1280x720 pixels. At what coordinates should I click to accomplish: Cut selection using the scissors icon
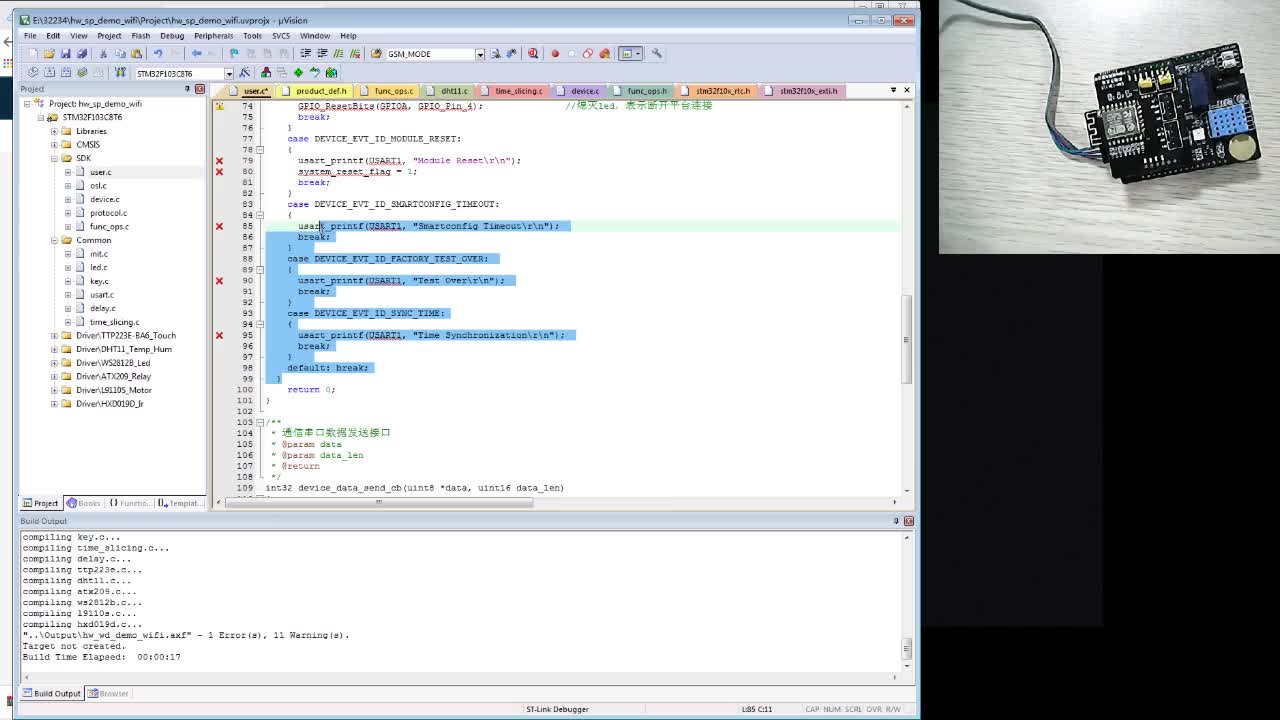[104, 54]
